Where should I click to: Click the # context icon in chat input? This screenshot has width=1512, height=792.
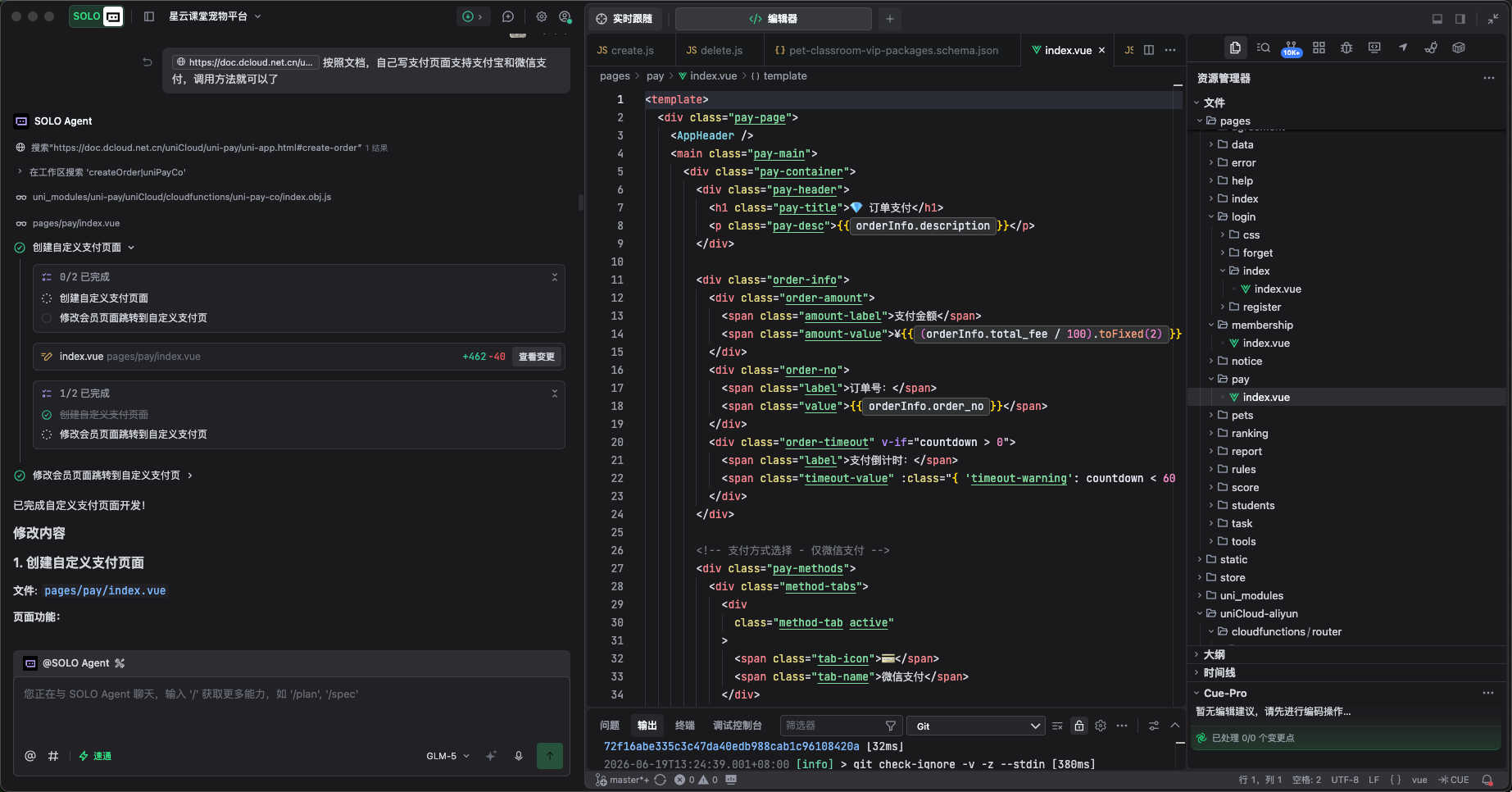coord(53,756)
